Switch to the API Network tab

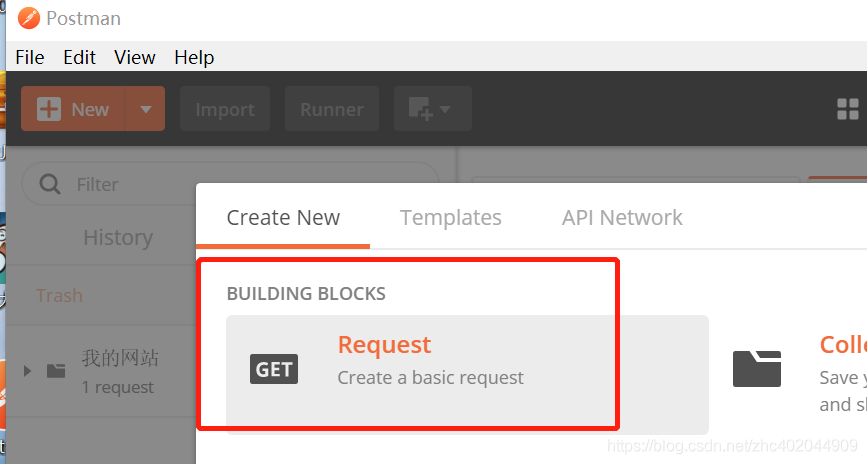622,218
